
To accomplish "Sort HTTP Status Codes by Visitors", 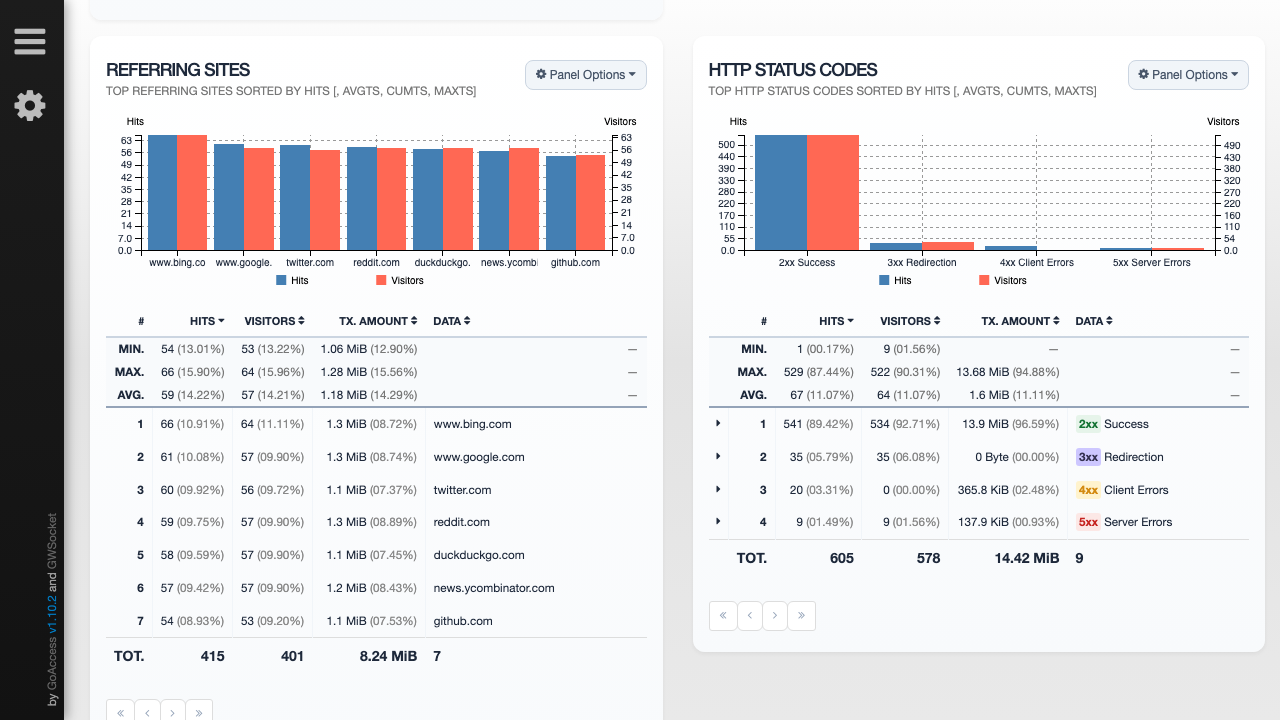I will coord(910,321).
